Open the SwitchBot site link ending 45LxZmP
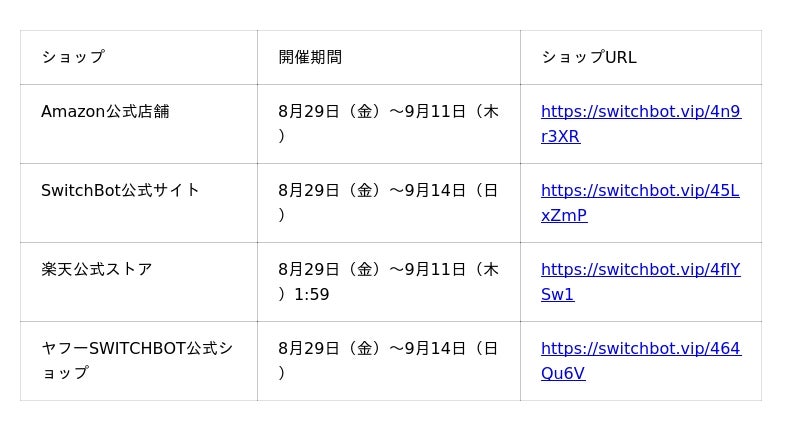The height and width of the screenshot is (431, 800). (640, 191)
